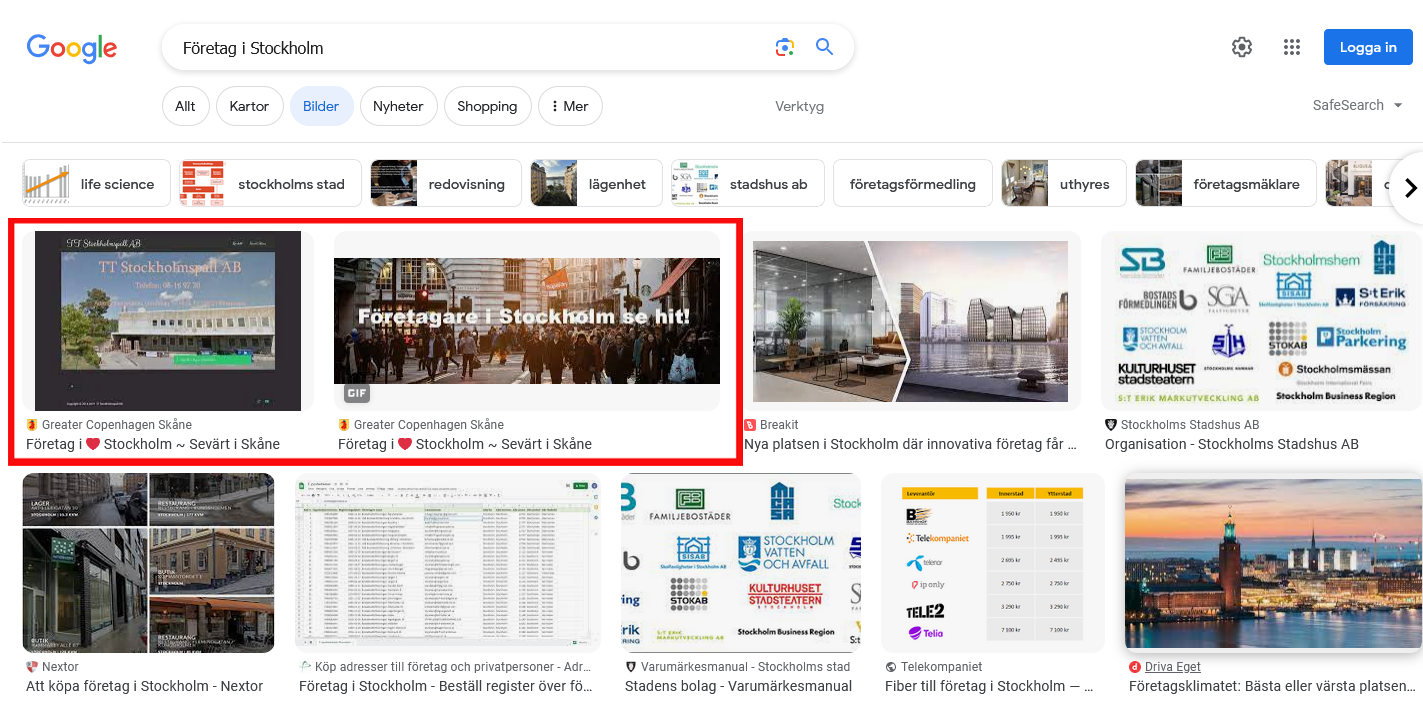Screen dimensions: 1423x714
Task: Open the Verktyg options
Action: coord(800,106)
